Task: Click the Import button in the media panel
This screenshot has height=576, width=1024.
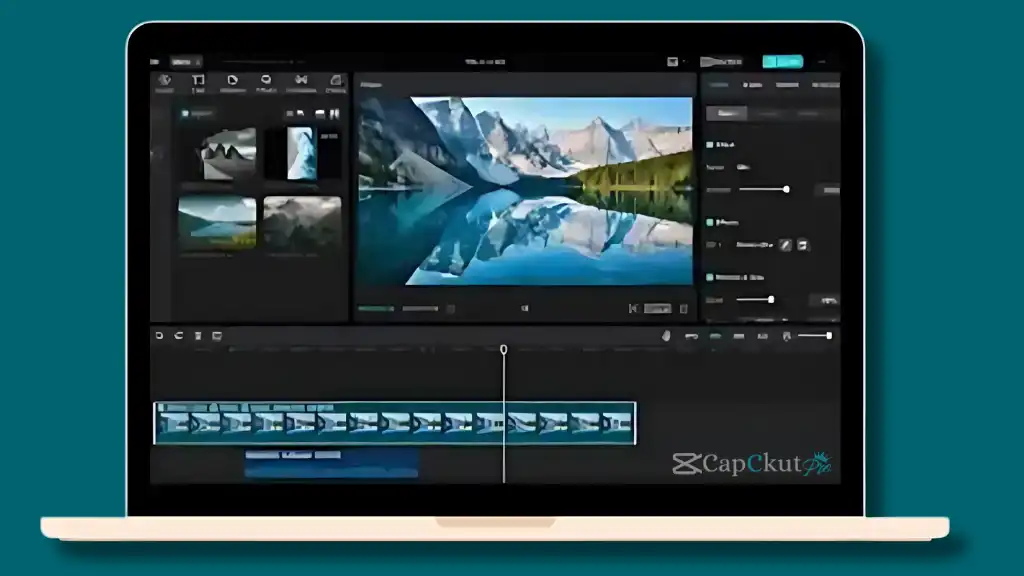Action: coord(197,113)
